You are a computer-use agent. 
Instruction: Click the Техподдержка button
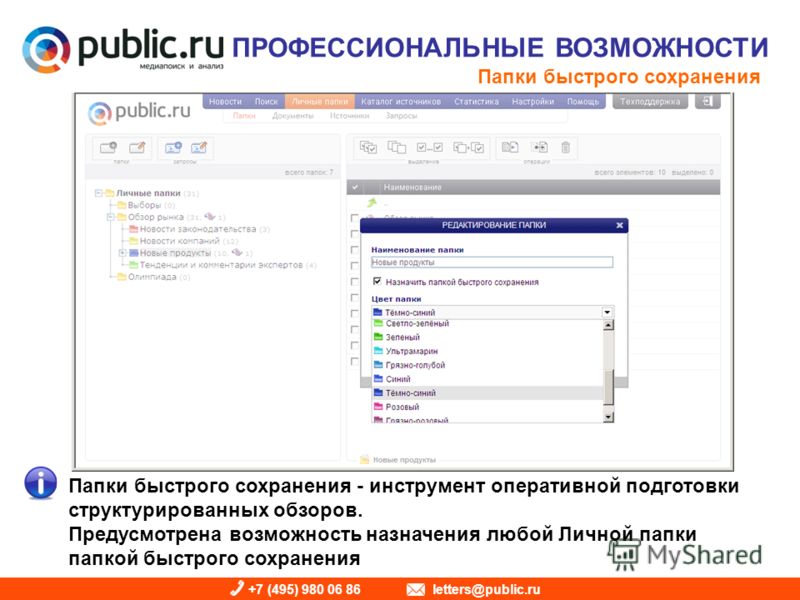click(x=650, y=102)
